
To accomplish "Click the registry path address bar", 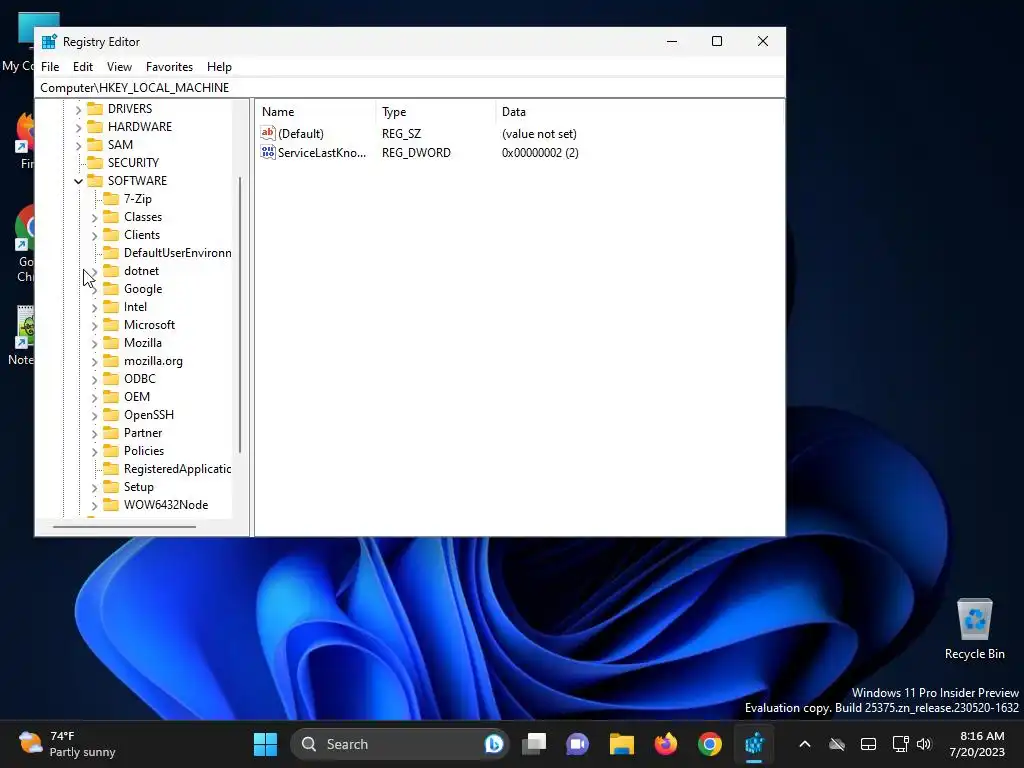I will pos(410,88).
